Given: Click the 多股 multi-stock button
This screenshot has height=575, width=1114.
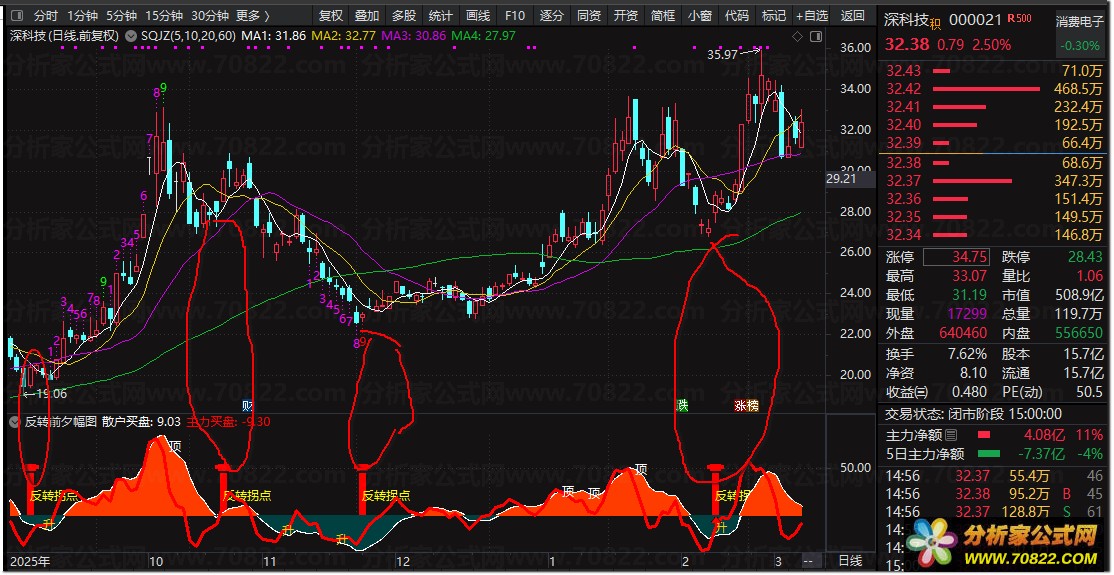Looking at the screenshot, I should click(404, 16).
